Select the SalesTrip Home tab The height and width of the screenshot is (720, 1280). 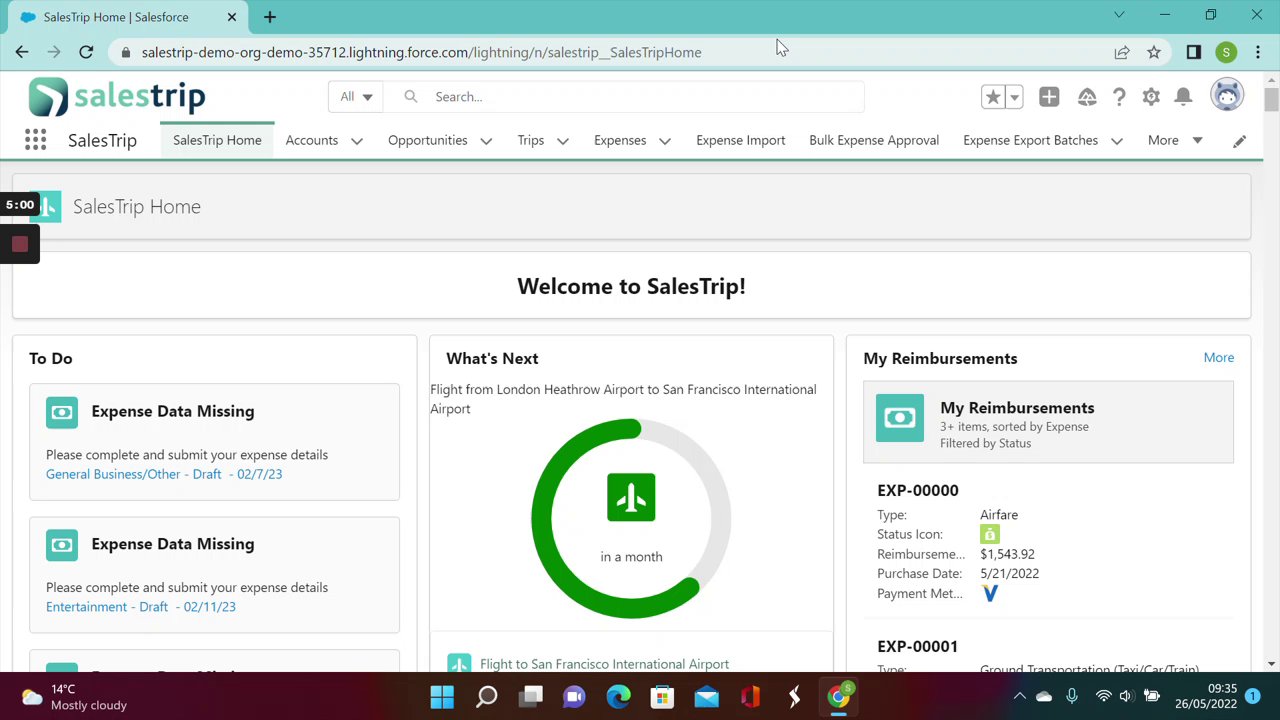[217, 141]
